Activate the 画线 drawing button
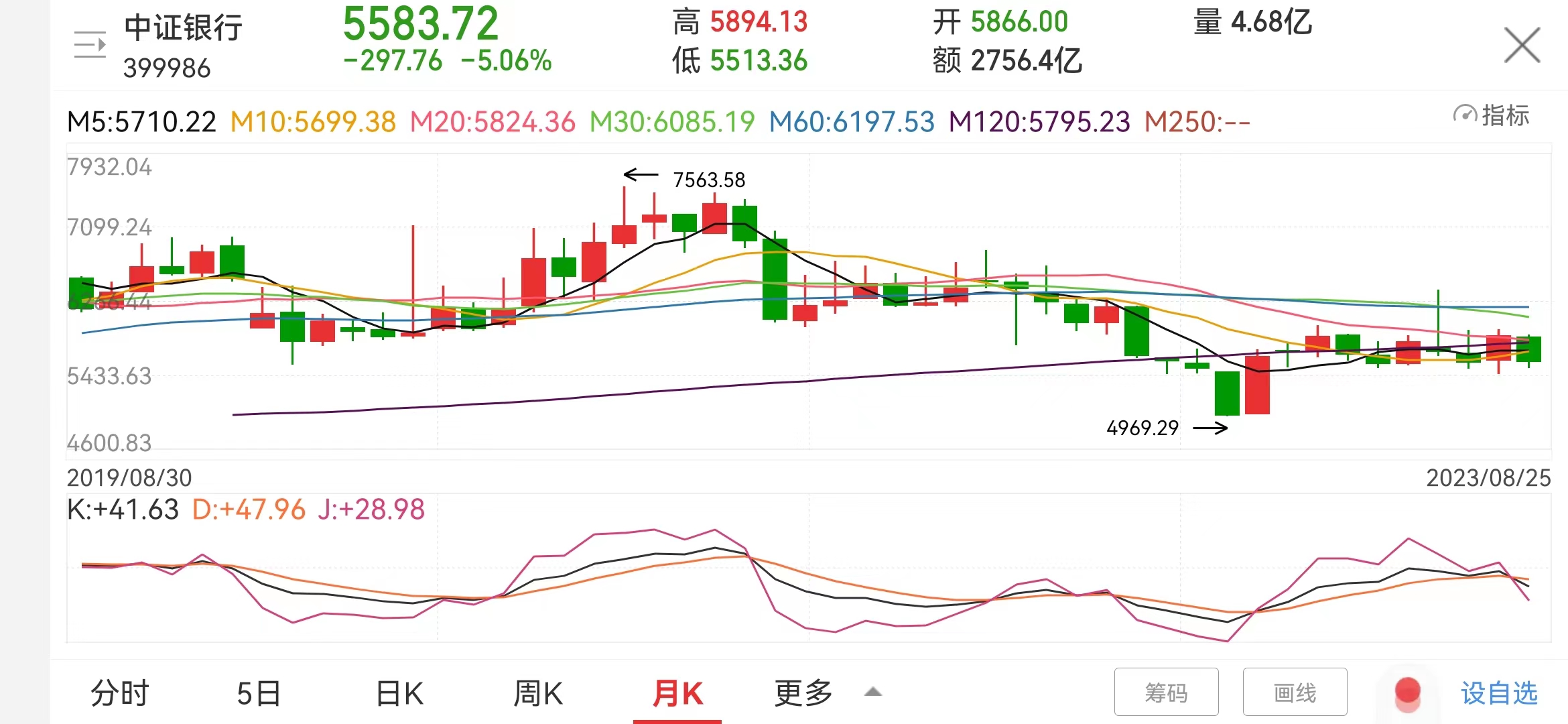Image resolution: width=1568 pixels, height=724 pixels. (x=1295, y=692)
